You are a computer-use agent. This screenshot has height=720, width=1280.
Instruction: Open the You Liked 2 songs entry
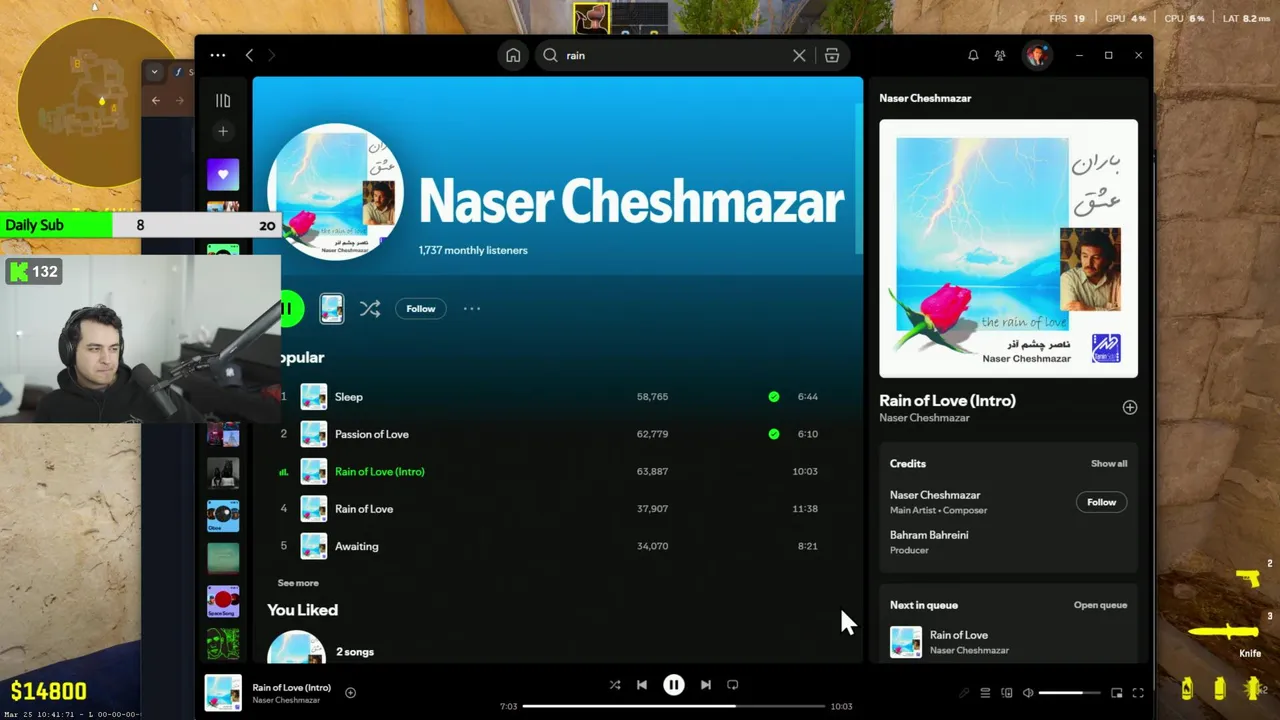click(x=355, y=652)
